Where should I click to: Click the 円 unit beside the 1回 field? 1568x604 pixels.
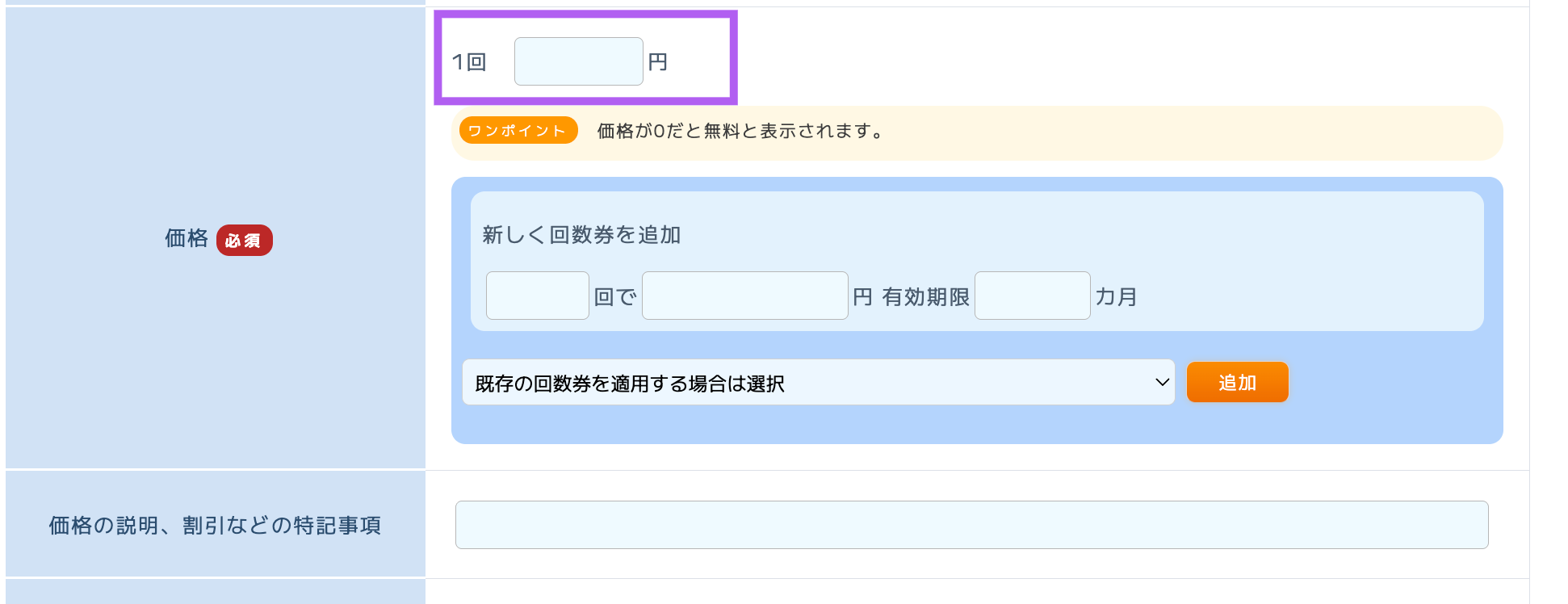pyautogui.click(x=658, y=62)
